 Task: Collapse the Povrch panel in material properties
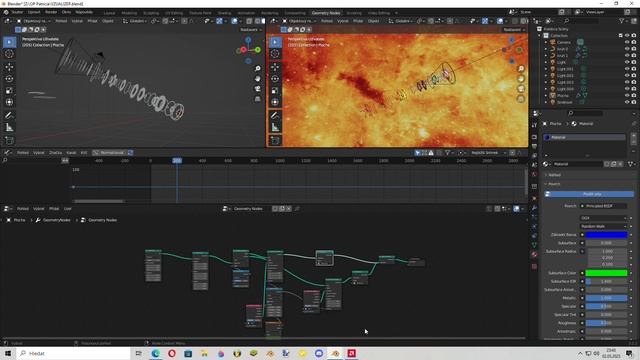click(x=553, y=184)
